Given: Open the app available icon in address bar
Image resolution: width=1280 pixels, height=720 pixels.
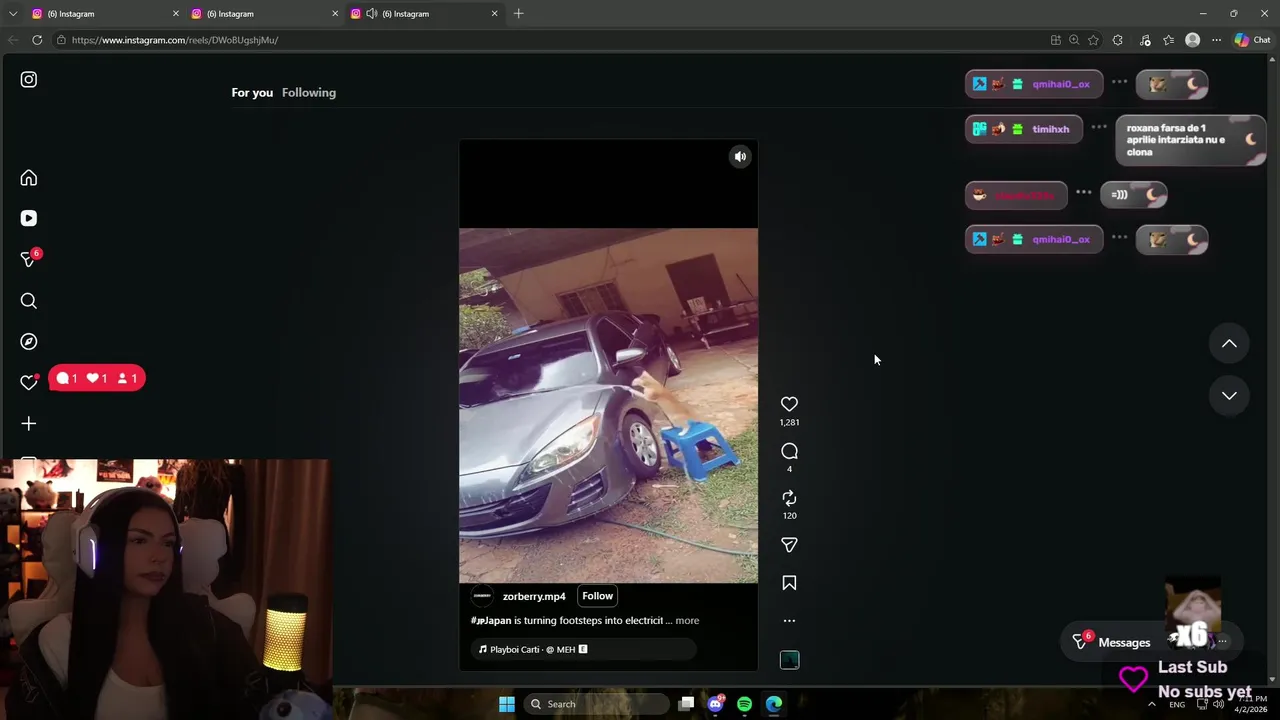Looking at the screenshot, I should pos(1055,40).
